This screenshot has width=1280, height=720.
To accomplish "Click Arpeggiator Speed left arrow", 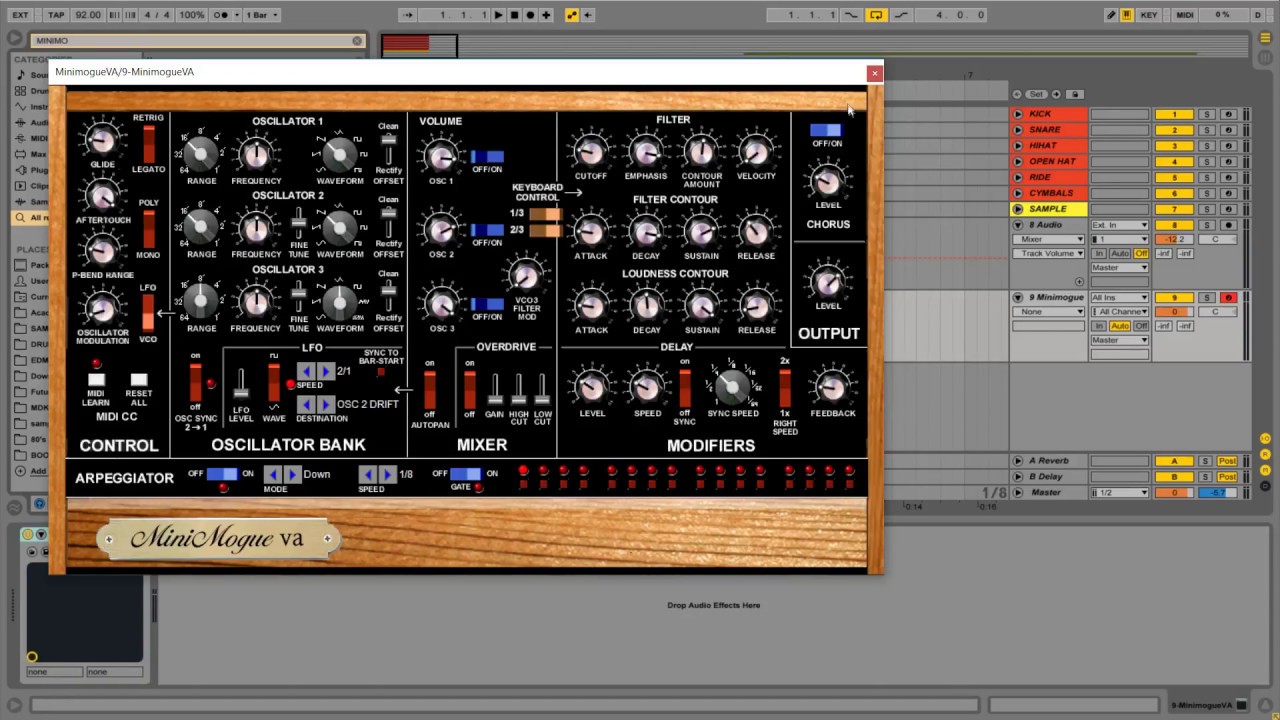I will pyautogui.click(x=368, y=474).
